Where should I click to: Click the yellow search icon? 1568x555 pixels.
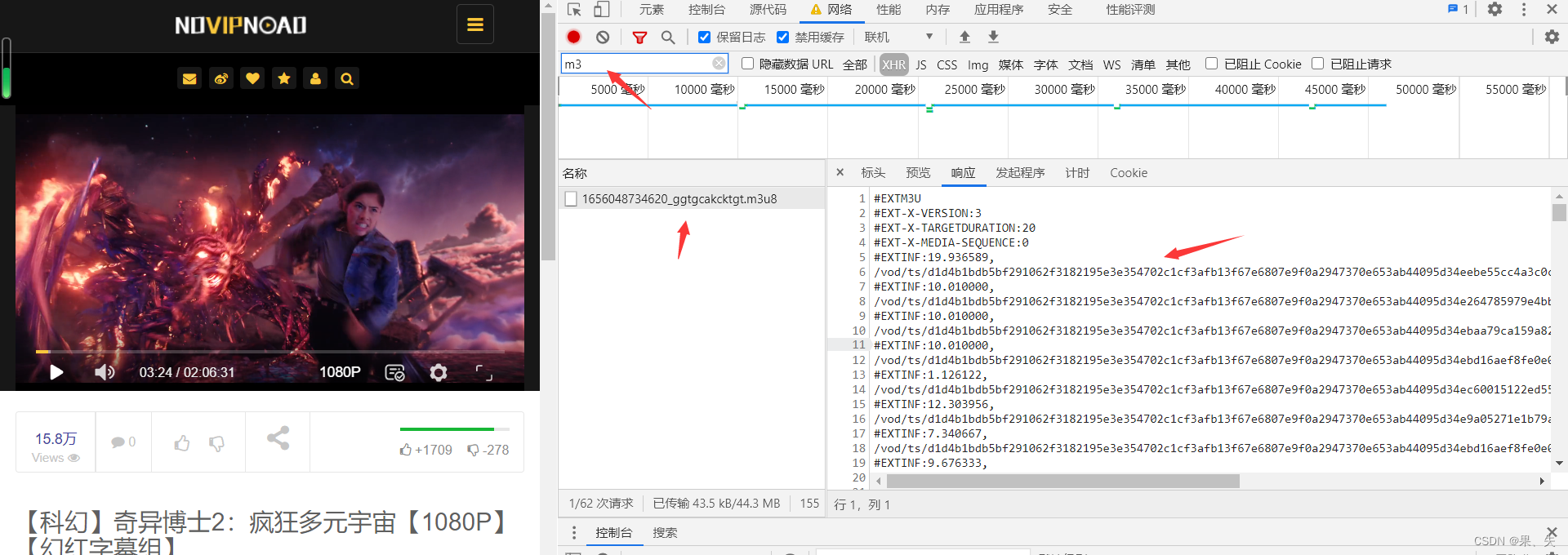tap(347, 78)
